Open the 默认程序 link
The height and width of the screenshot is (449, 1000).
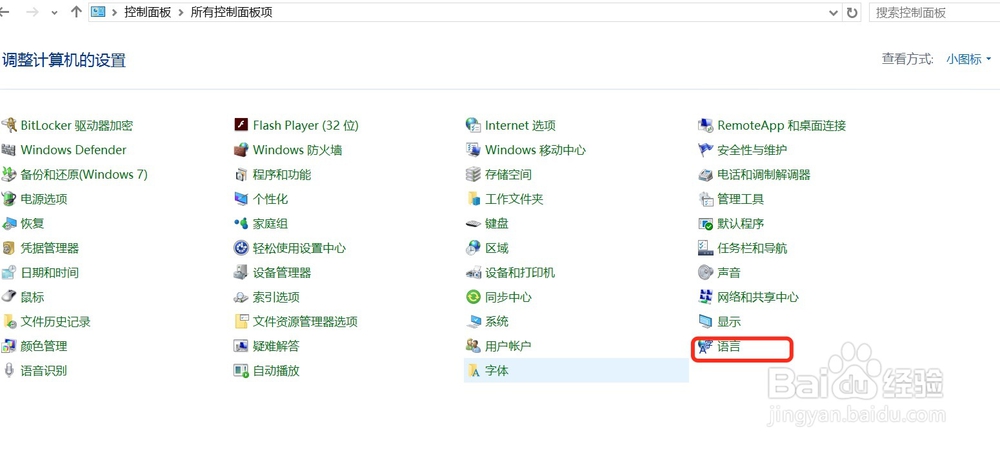tap(740, 223)
